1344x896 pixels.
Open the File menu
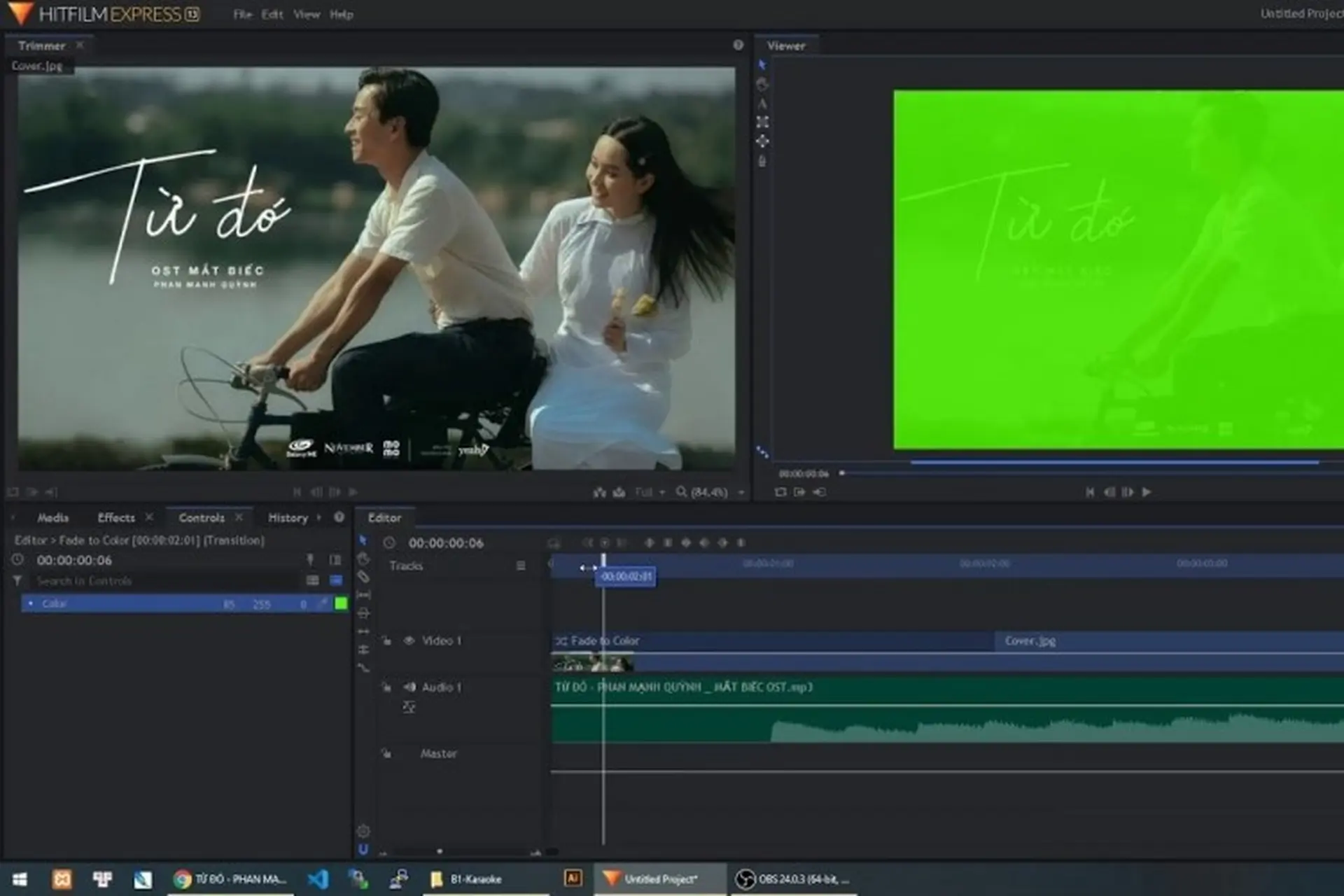pyautogui.click(x=242, y=14)
